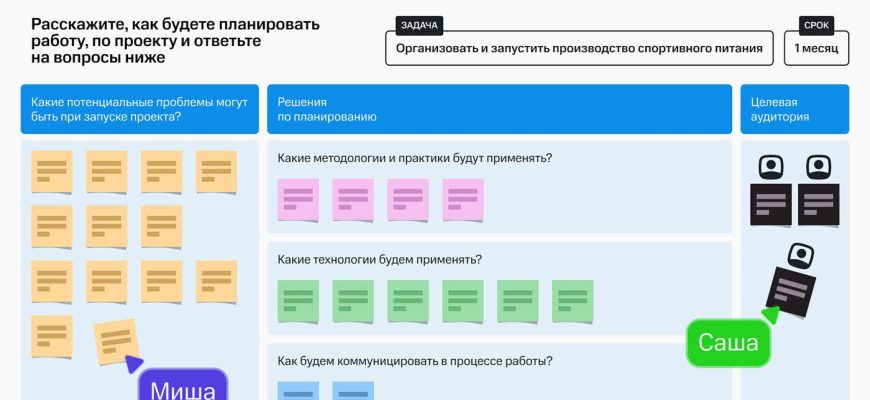This screenshot has width=870, height=400.
Task: Click the top-left orange sticky note
Action: point(51,171)
